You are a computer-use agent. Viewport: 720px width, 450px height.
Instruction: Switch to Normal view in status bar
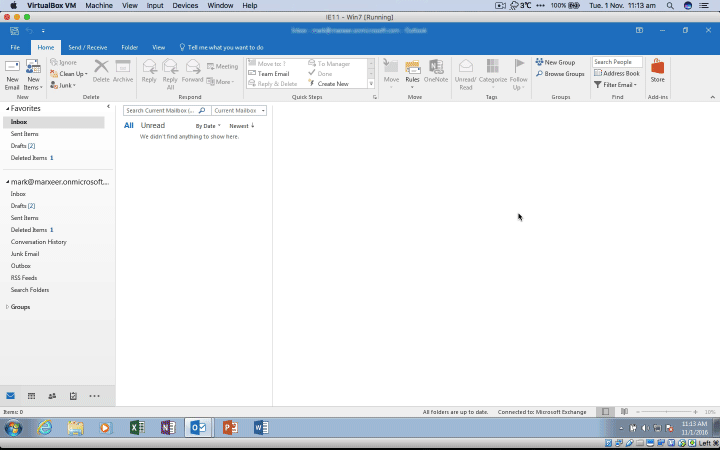coord(605,412)
